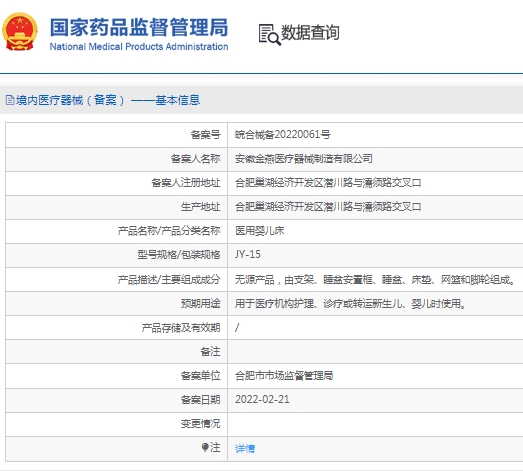This screenshot has width=523, height=471.
Task: Select company name 安徽金燕医疗器械制造有限公司
Action: (304, 159)
